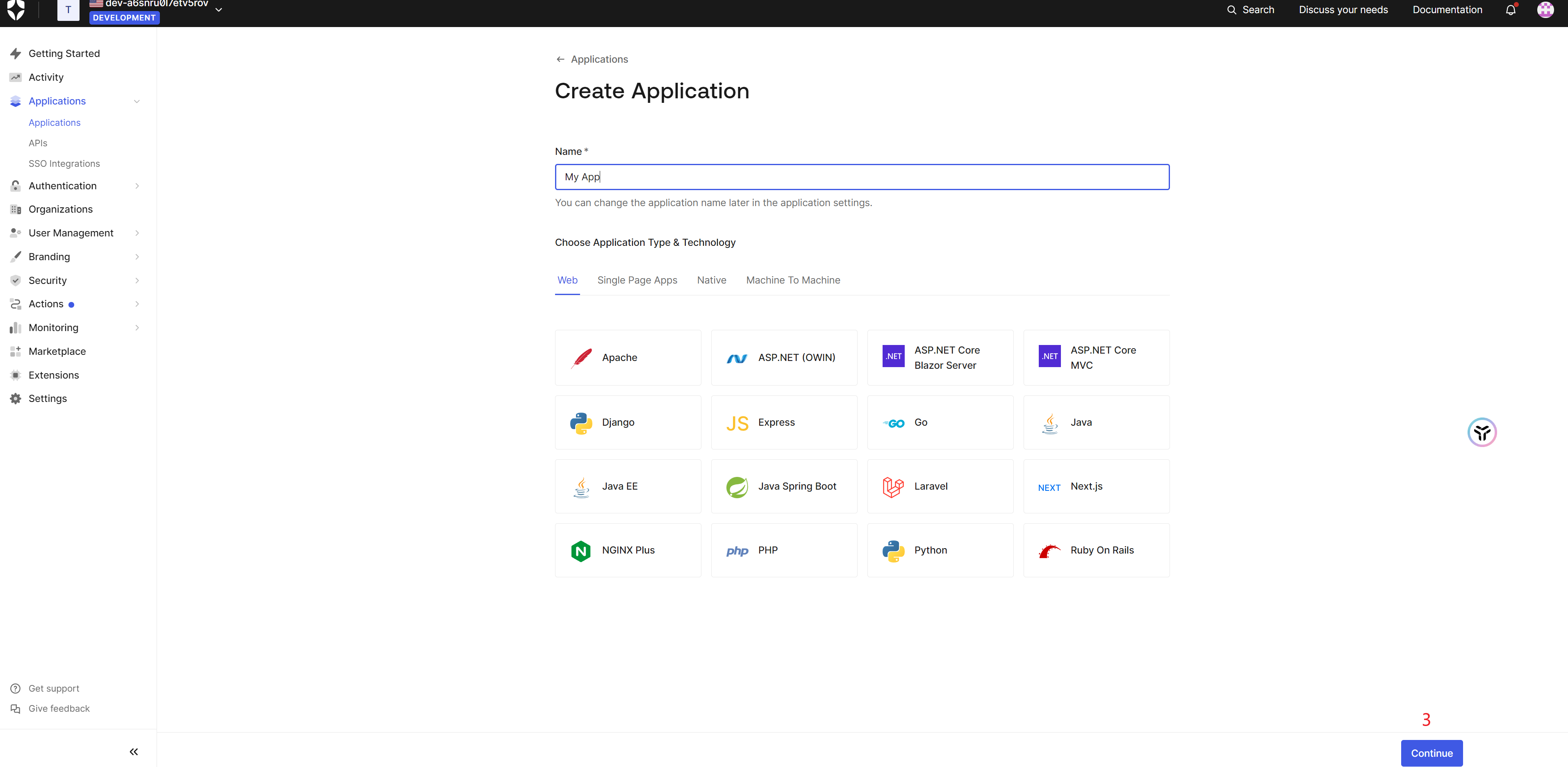
Task: Open Marketplace in sidebar
Action: [57, 351]
